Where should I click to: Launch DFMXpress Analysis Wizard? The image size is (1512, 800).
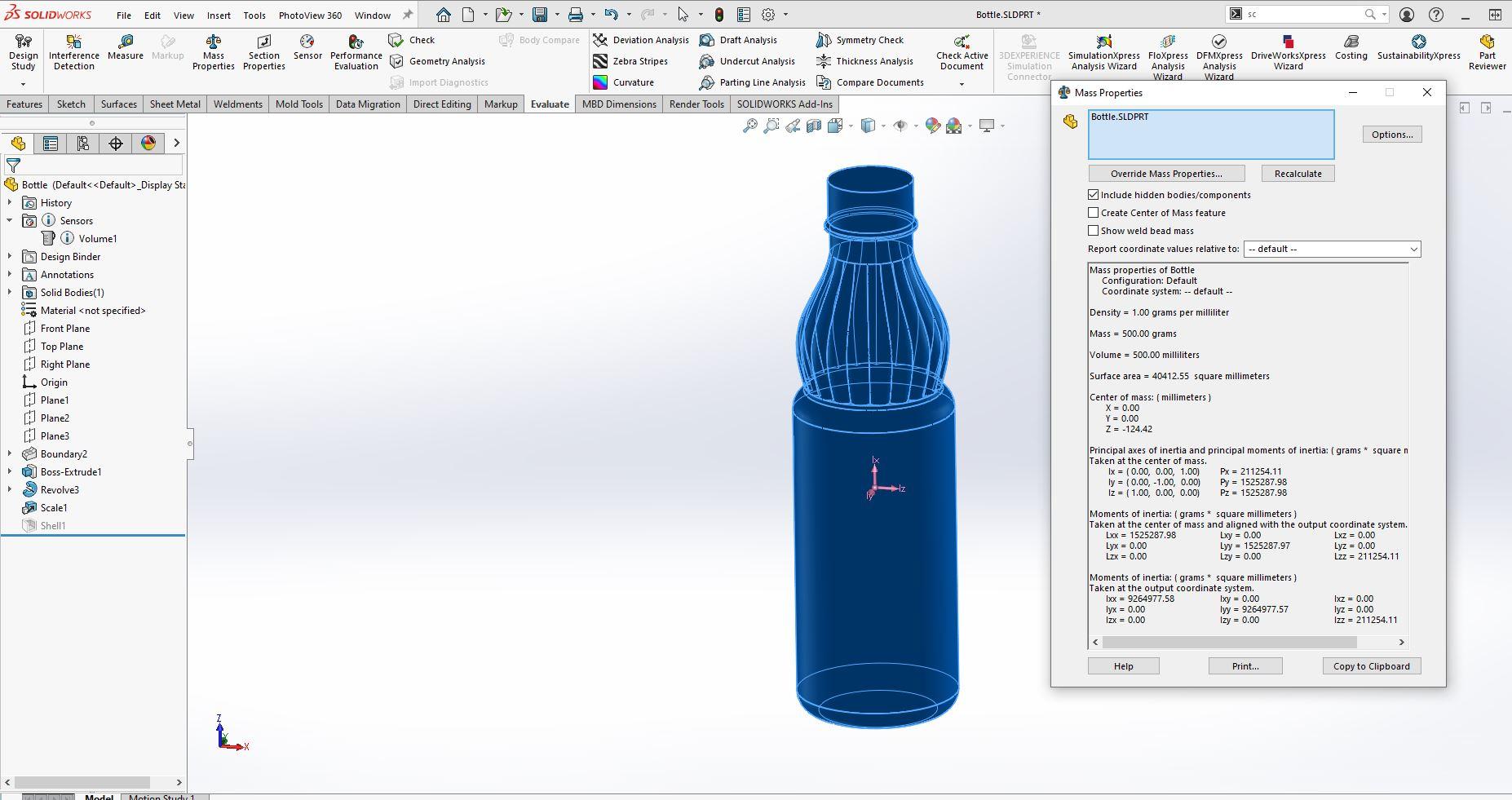coord(1219,57)
